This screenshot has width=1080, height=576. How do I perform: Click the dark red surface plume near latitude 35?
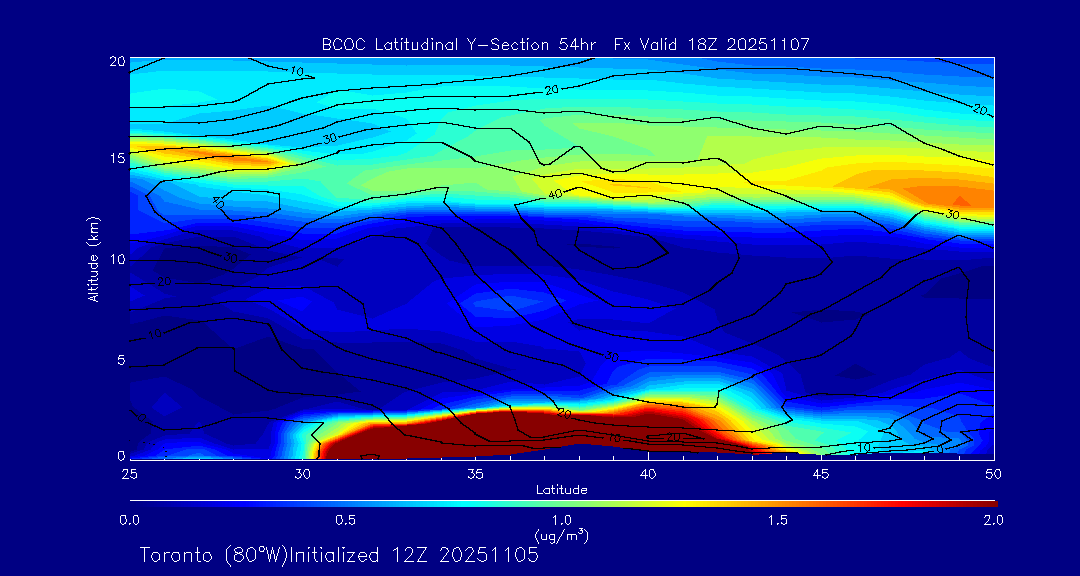pyautogui.click(x=475, y=434)
